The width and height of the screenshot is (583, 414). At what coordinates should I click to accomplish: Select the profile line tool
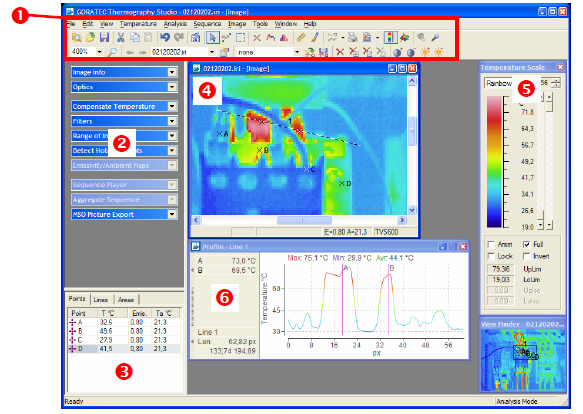270,38
